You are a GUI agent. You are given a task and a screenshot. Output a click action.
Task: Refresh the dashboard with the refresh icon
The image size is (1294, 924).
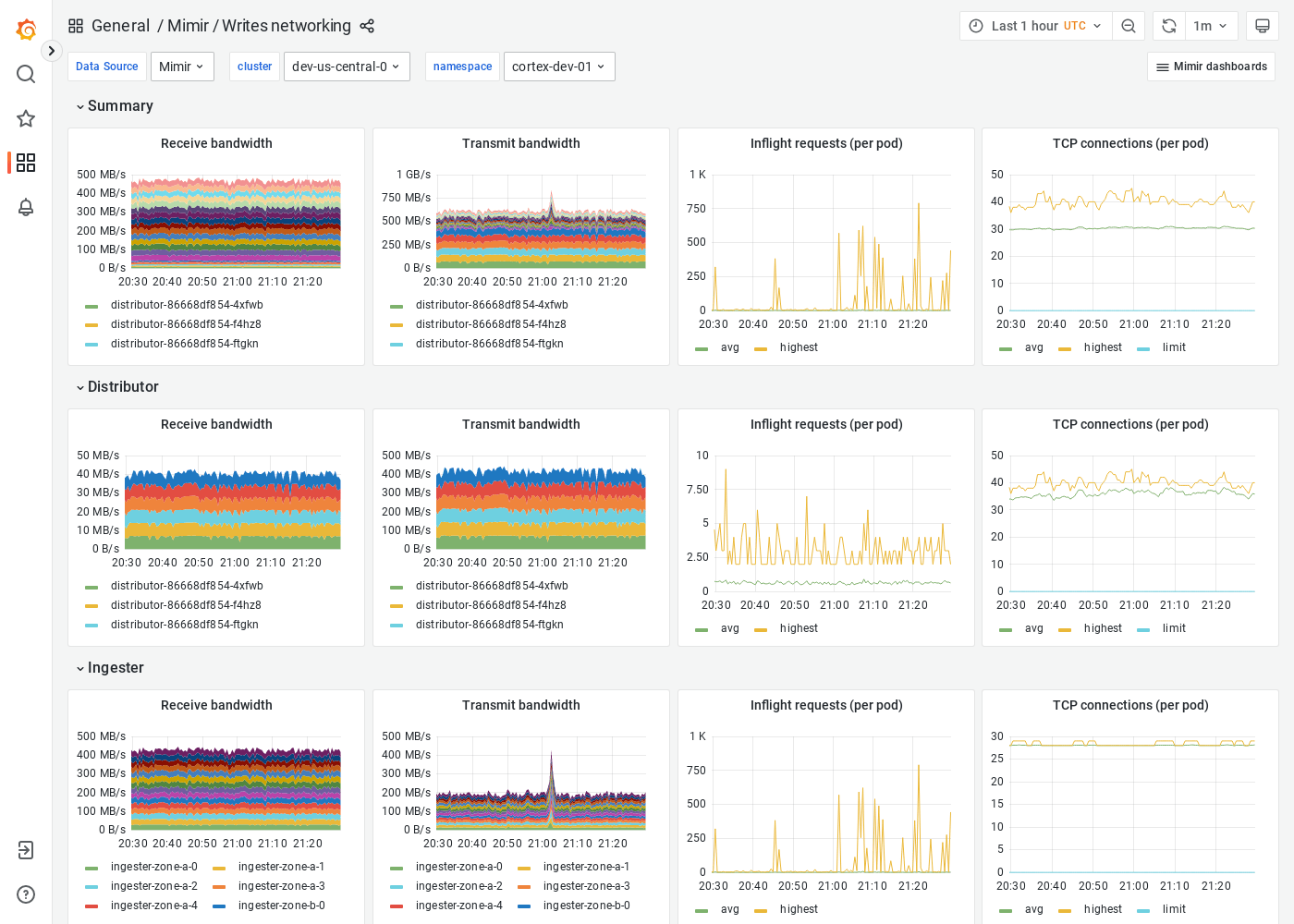click(x=1168, y=26)
